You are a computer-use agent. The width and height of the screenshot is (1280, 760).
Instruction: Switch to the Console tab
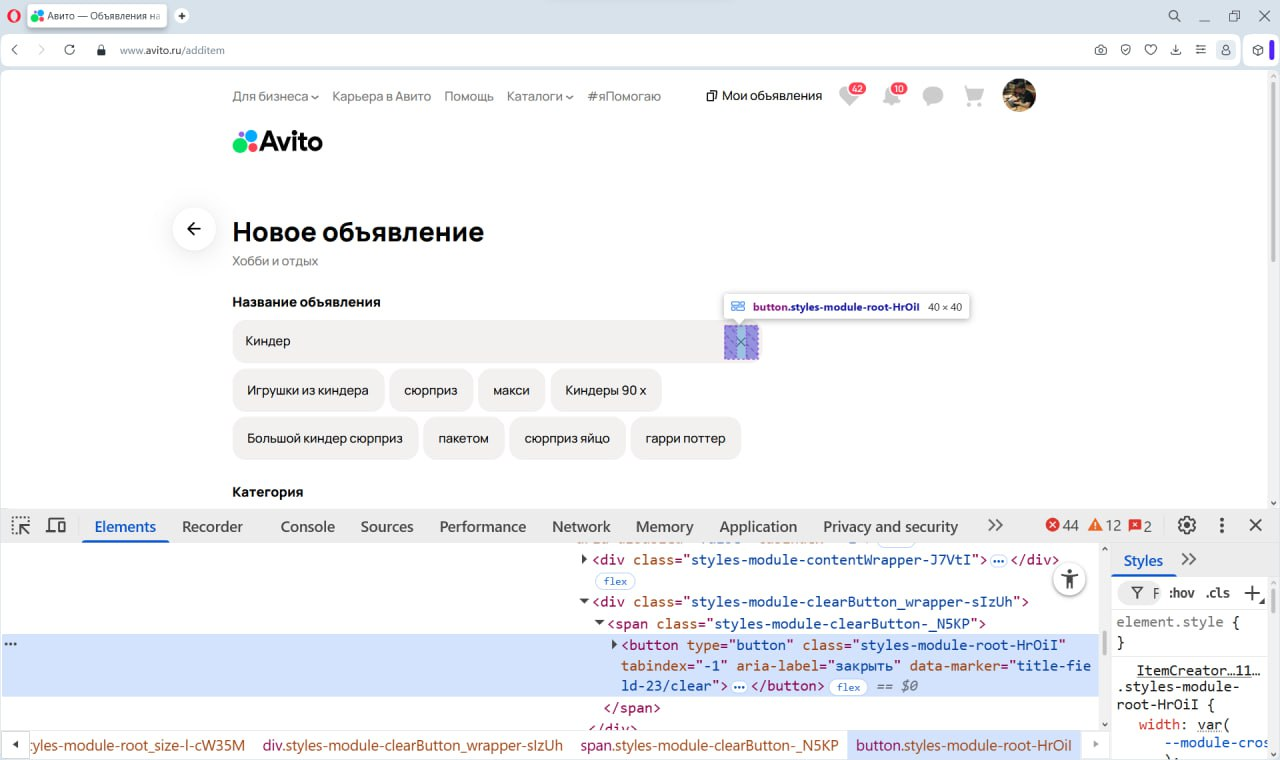pos(306,526)
